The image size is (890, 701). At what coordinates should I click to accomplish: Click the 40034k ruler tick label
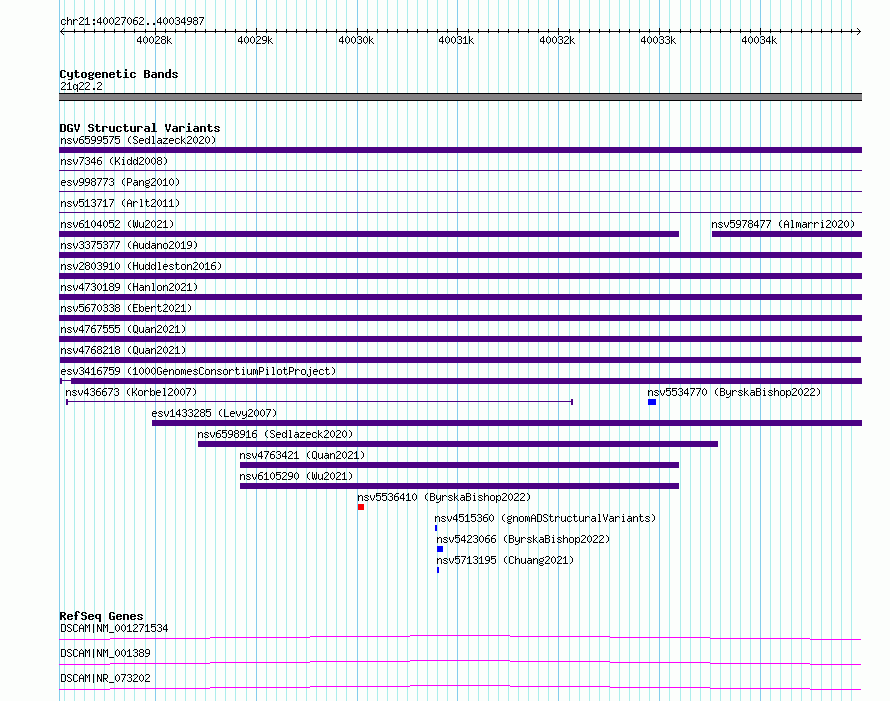759,40
